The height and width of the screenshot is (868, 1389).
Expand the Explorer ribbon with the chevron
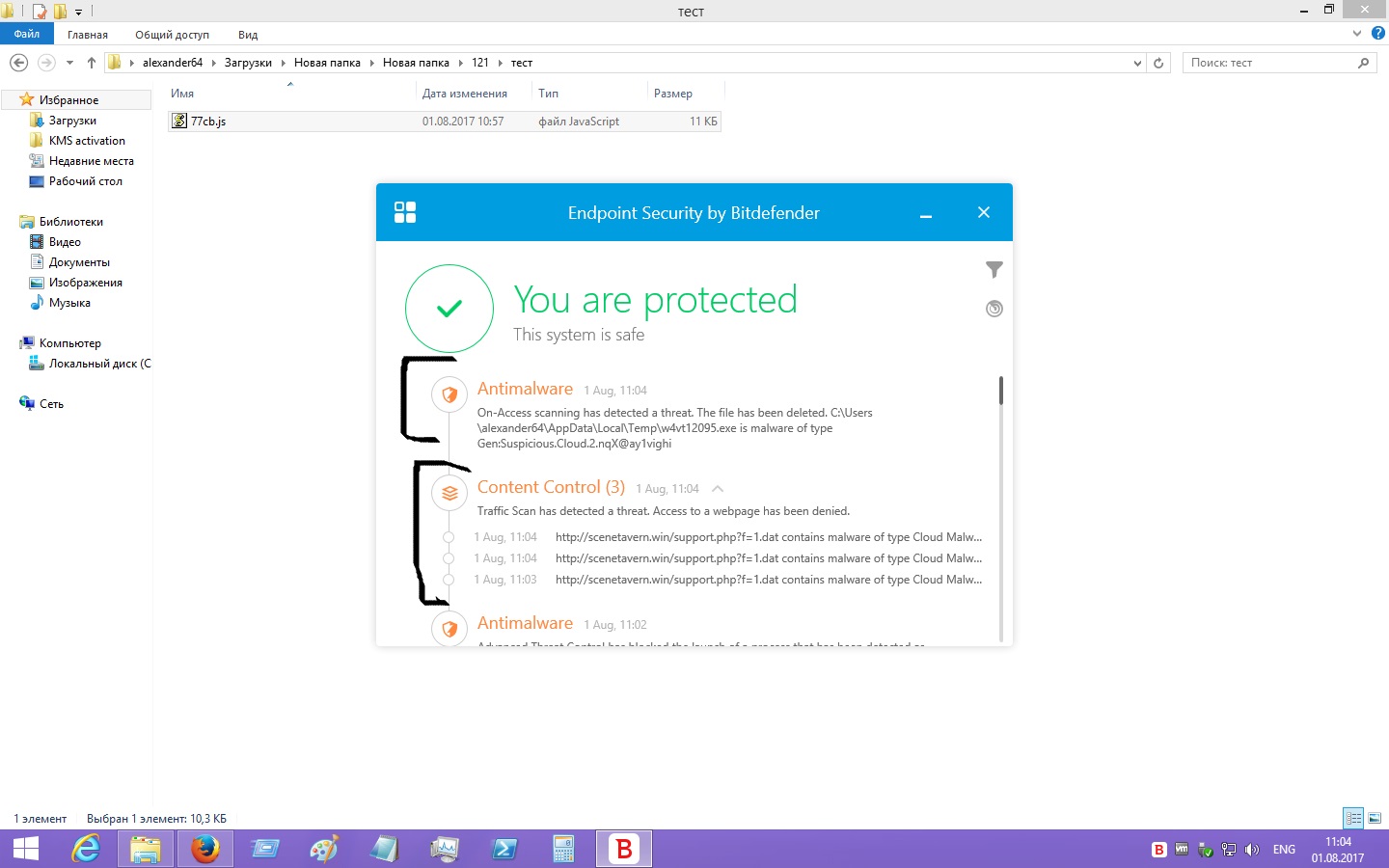coord(1357,33)
